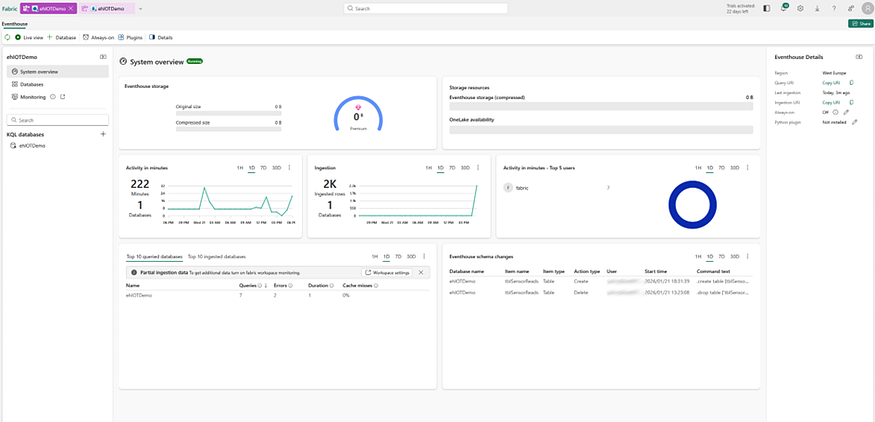Copy the Ingestion URI link

tap(831, 102)
